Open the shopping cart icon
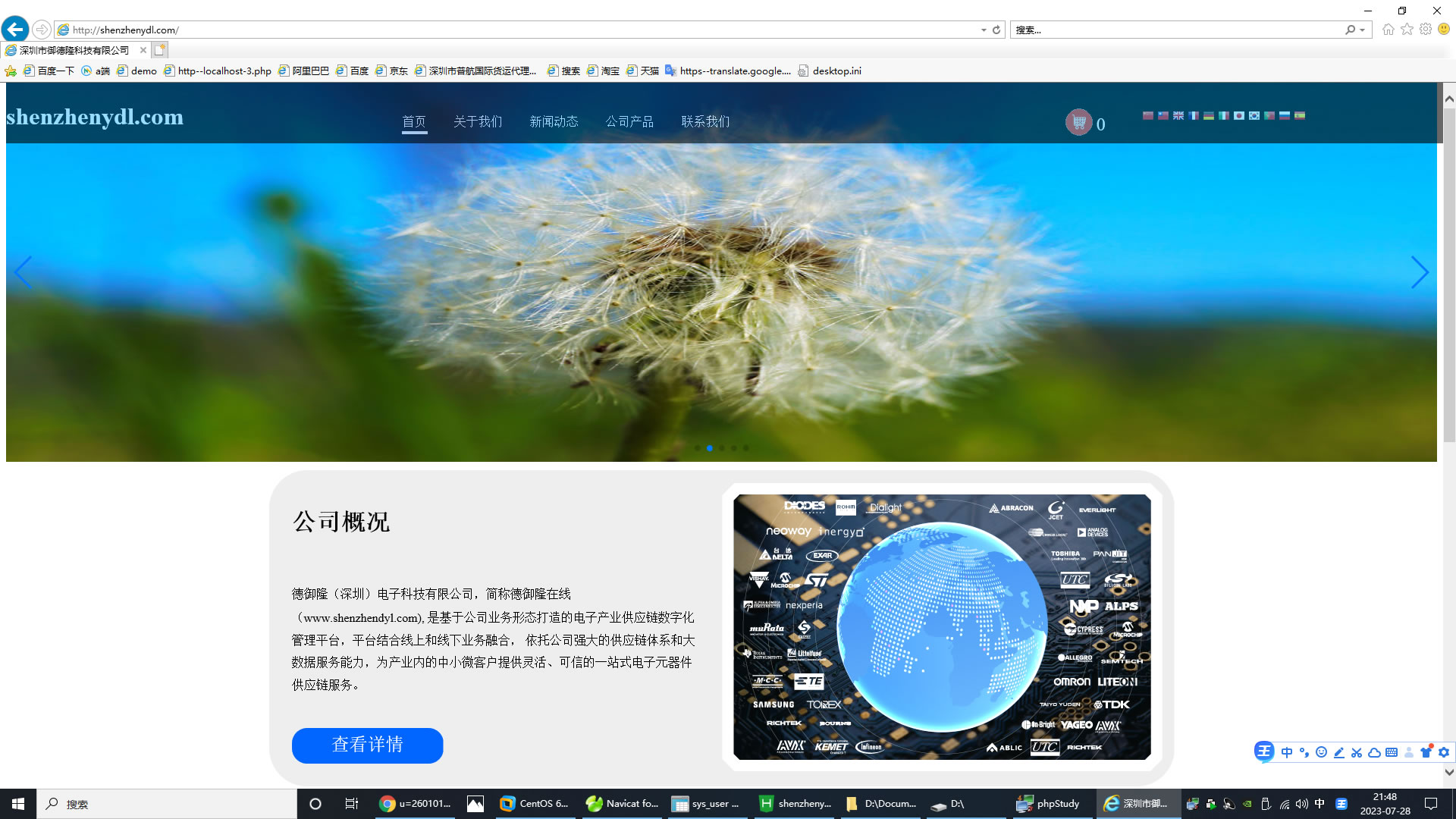The width and height of the screenshot is (1456, 819). click(1078, 122)
